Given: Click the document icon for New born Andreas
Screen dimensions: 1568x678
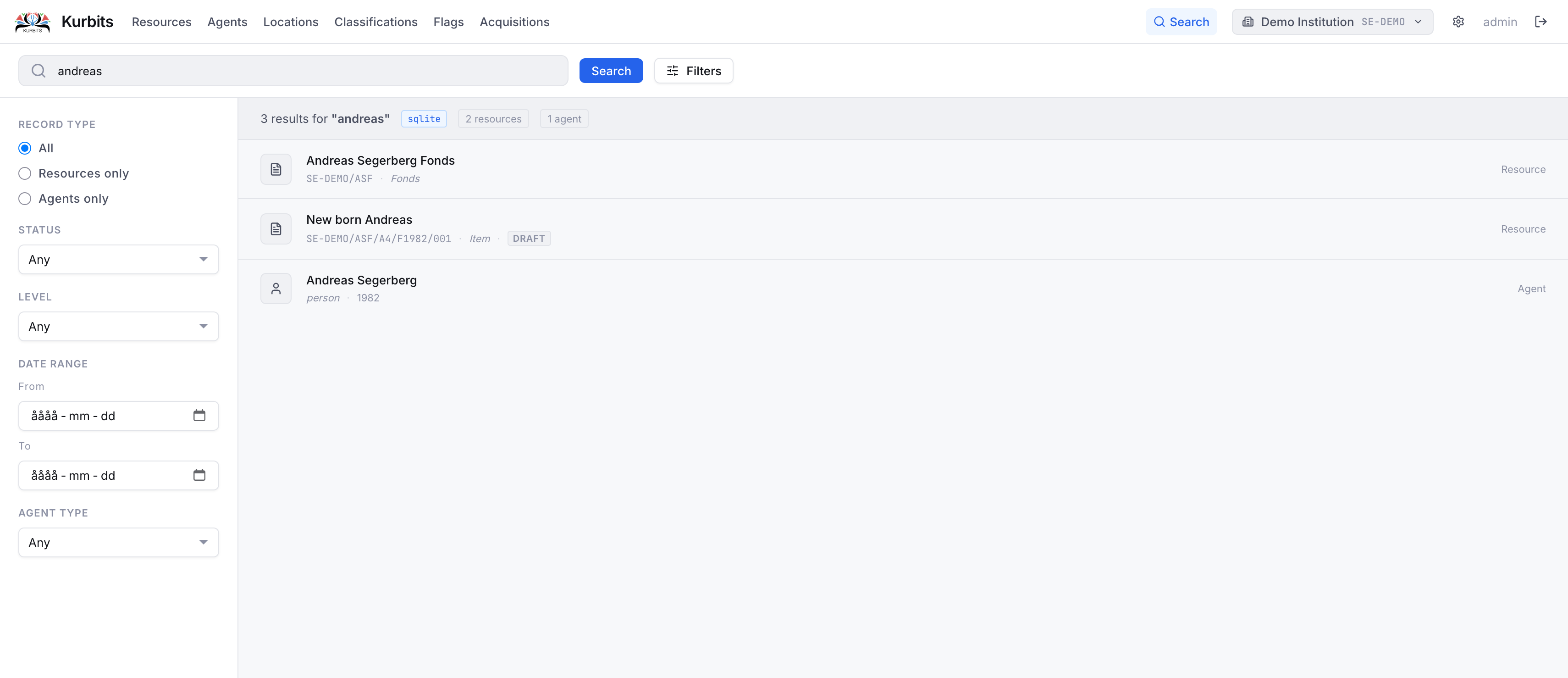Looking at the screenshot, I should (x=276, y=228).
